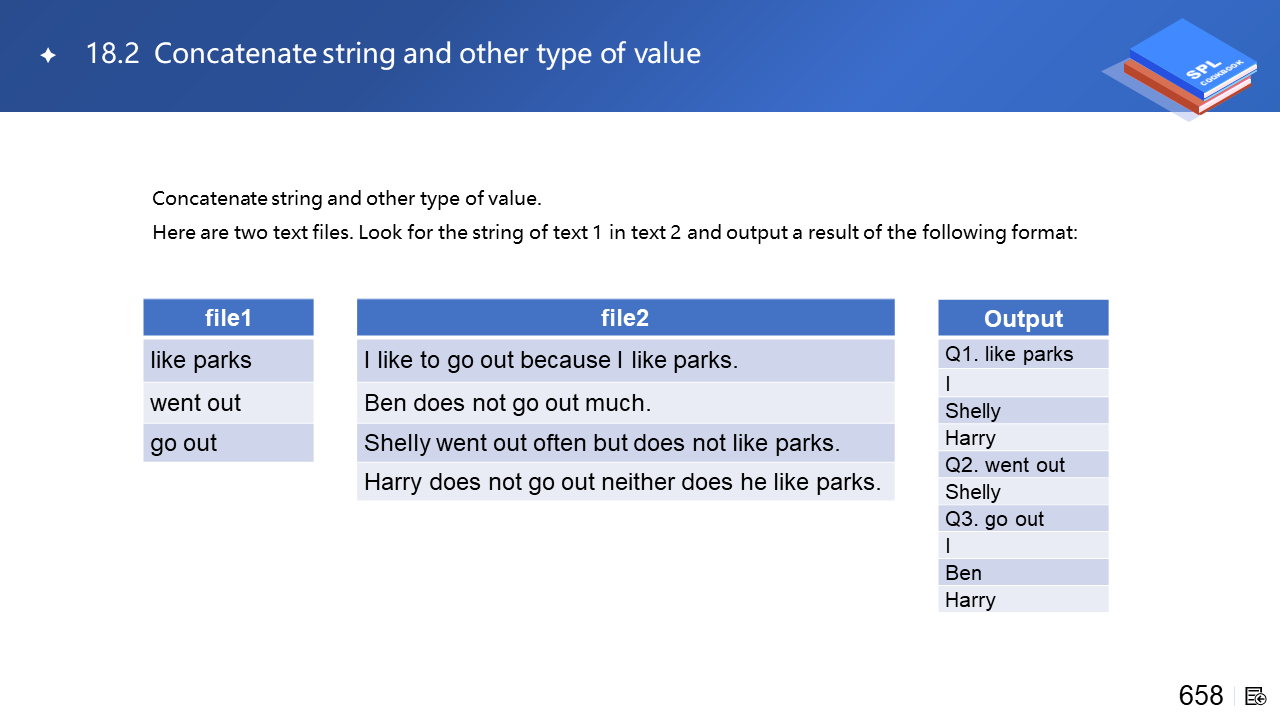
Task: Click the page number 658
Action: [x=1200, y=696]
